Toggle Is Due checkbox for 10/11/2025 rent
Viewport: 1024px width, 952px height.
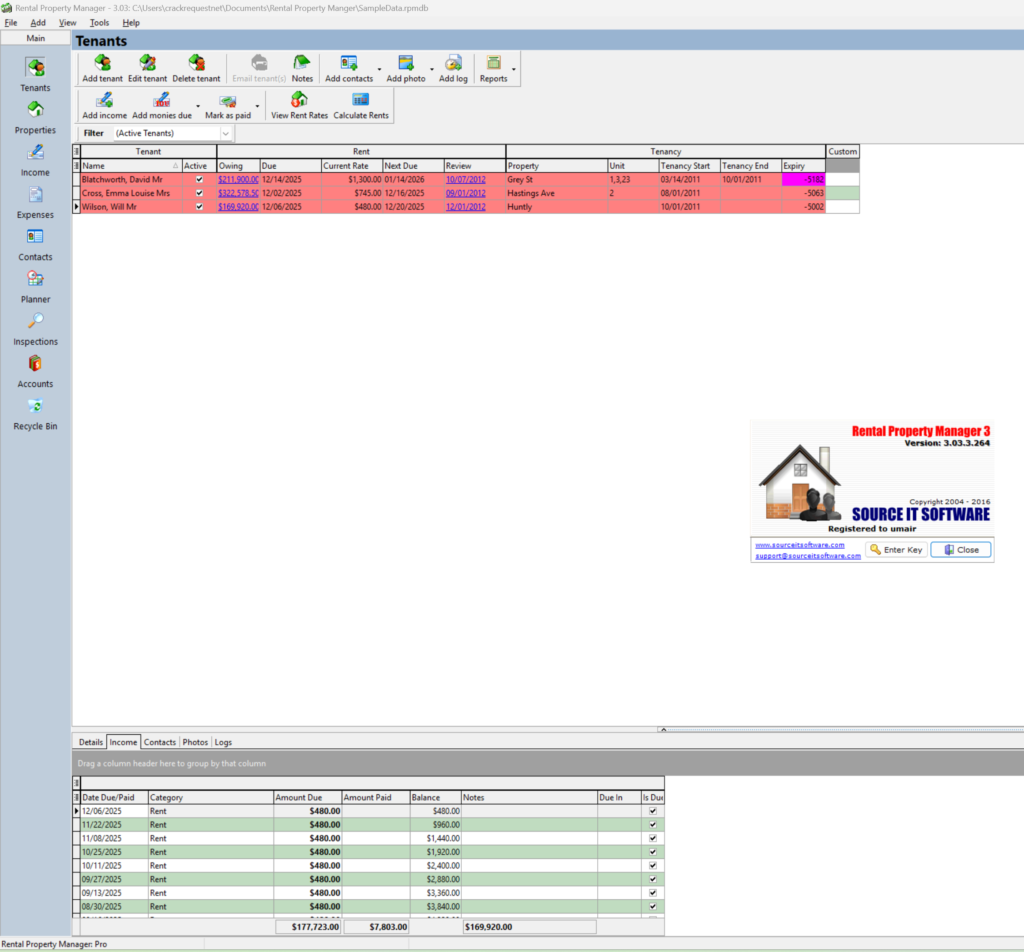pyautogui.click(x=652, y=866)
